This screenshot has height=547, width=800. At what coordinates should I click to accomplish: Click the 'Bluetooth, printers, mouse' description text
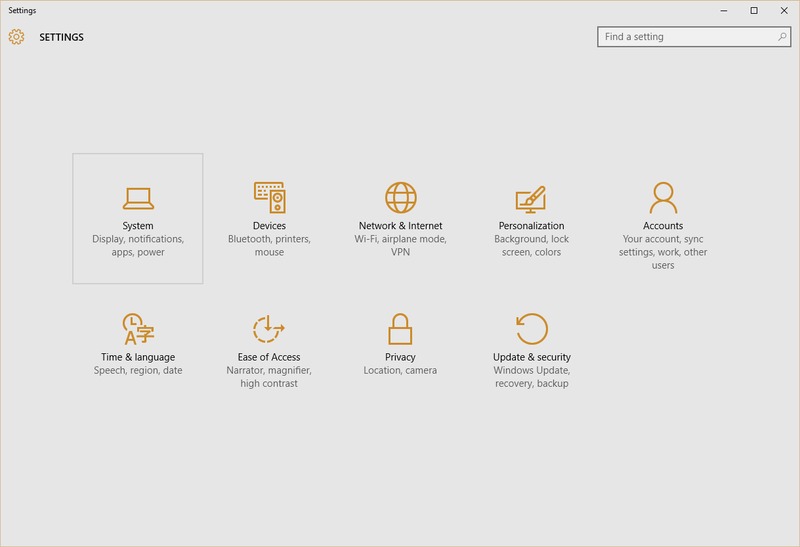(269, 246)
